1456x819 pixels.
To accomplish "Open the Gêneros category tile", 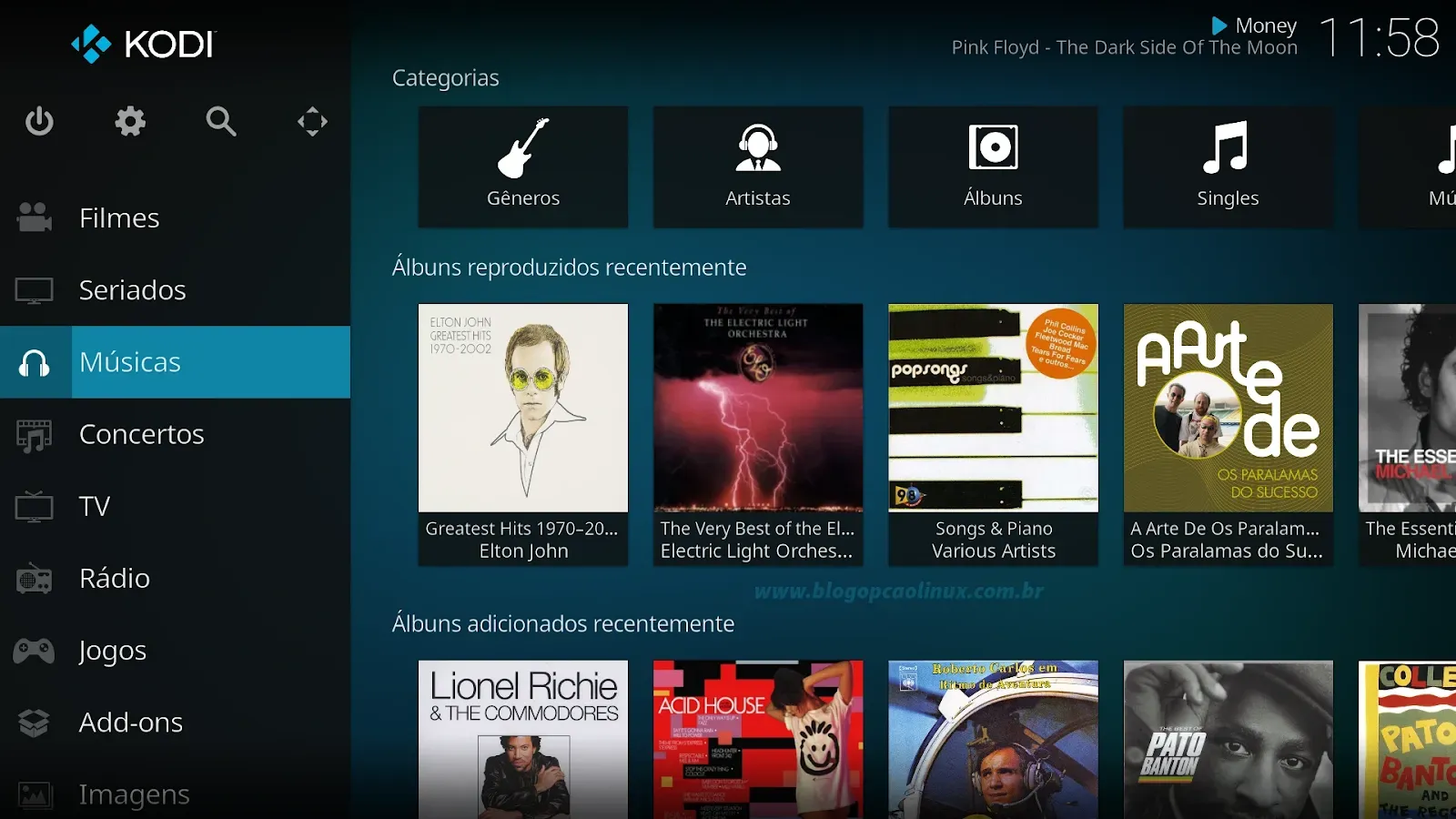I will click(x=523, y=167).
